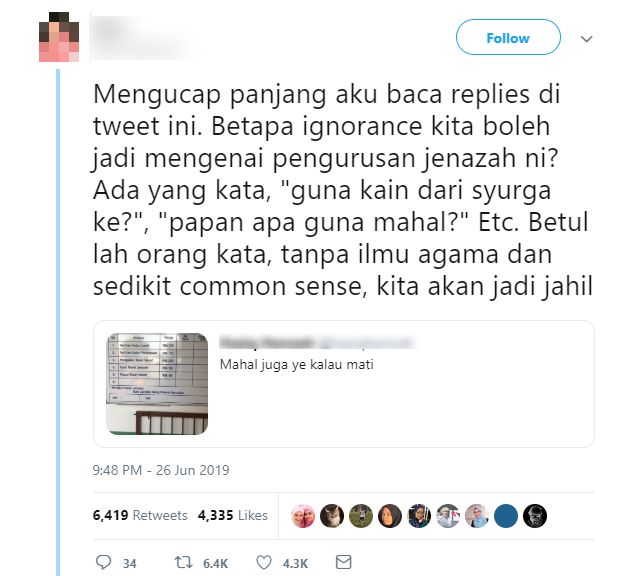
Task: Open first liker avatar with pink hijabs
Action: tap(303, 516)
